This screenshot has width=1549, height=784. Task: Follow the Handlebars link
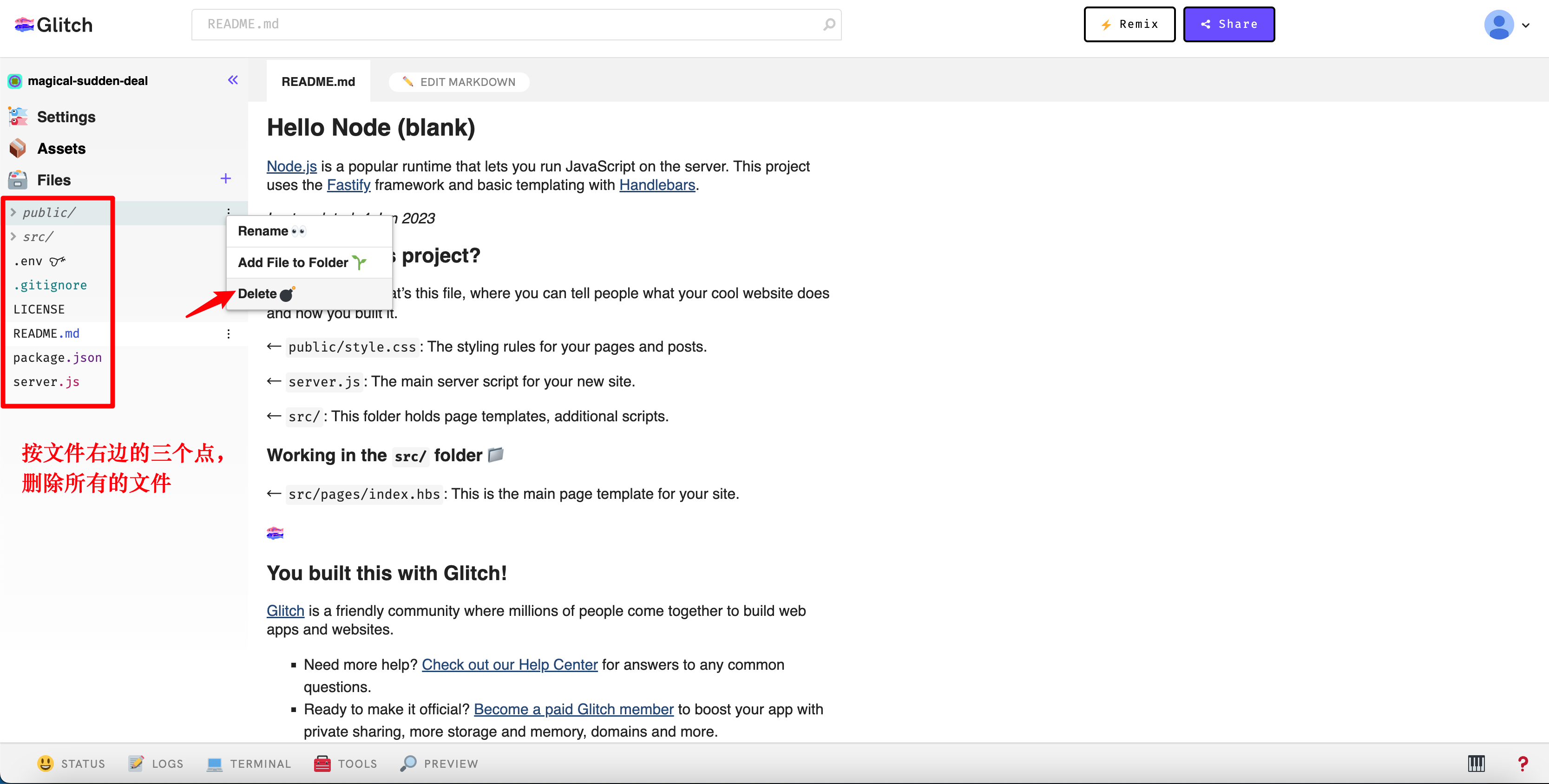tap(656, 184)
